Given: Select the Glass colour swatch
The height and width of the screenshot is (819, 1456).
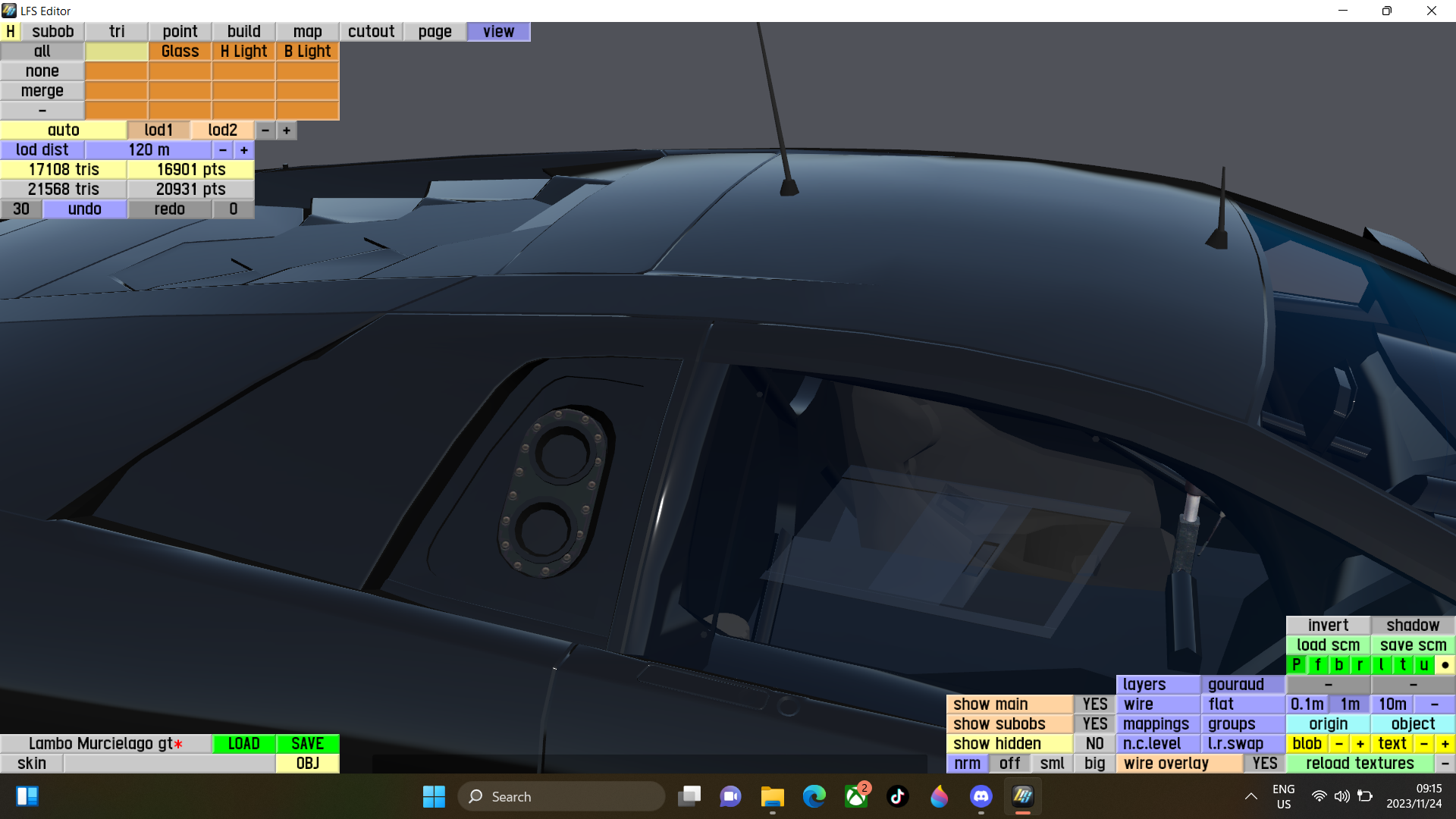Looking at the screenshot, I should pyautogui.click(x=180, y=52).
